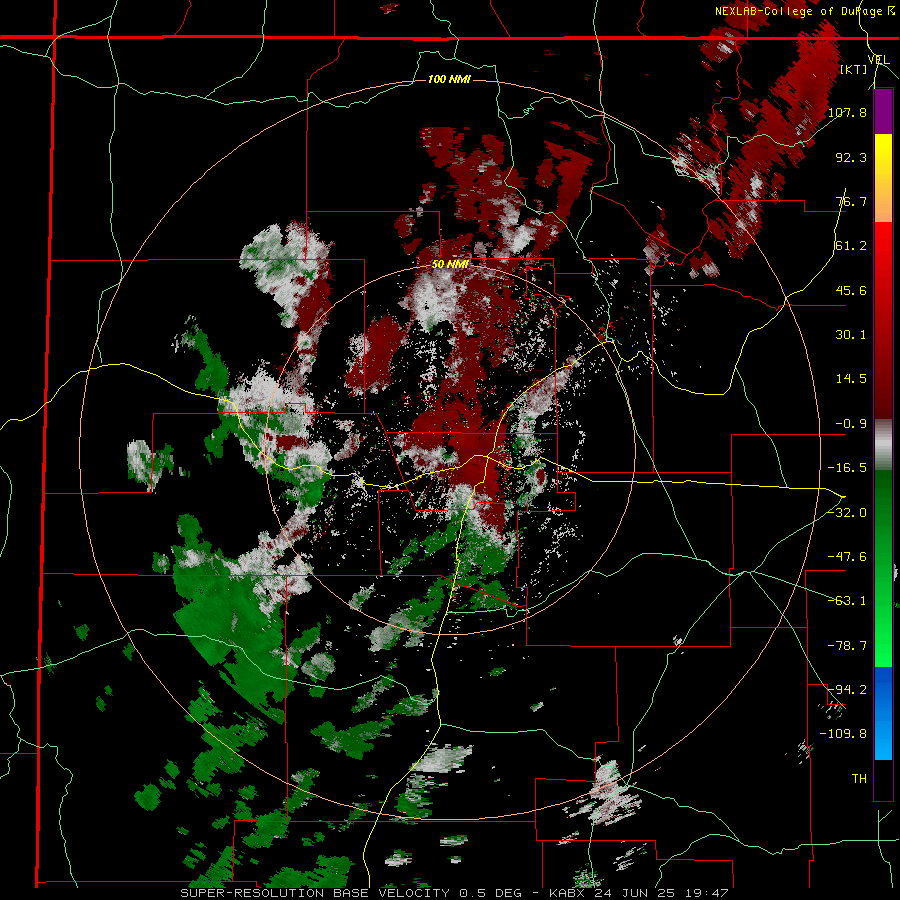The image size is (900, 900).
Task: Click the -47.6 velocity scale value
Action: [x=847, y=556]
